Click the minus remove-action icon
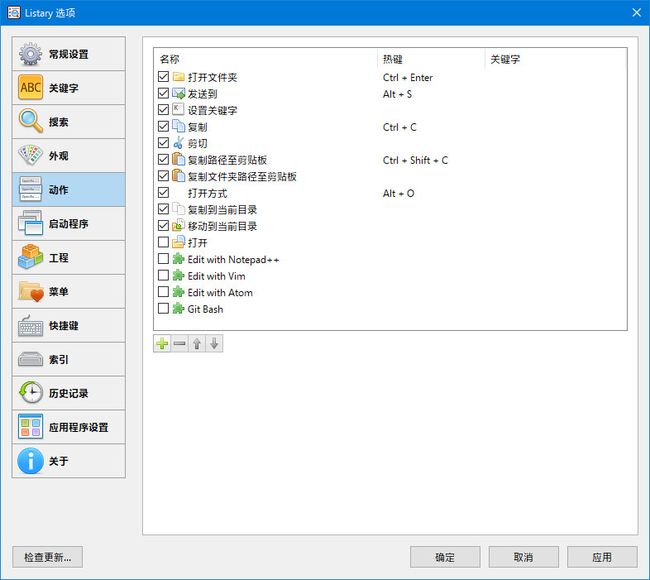 click(x=179, y=344)
